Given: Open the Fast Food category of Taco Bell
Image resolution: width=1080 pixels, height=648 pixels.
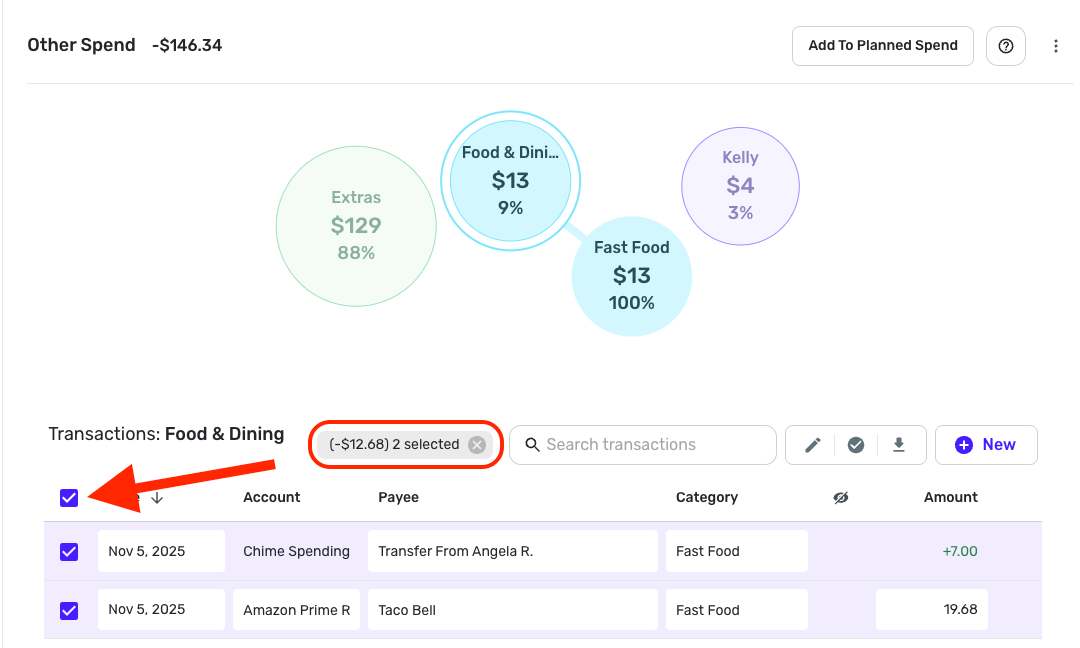Looking at the screenshot, I should coord(736,610).
